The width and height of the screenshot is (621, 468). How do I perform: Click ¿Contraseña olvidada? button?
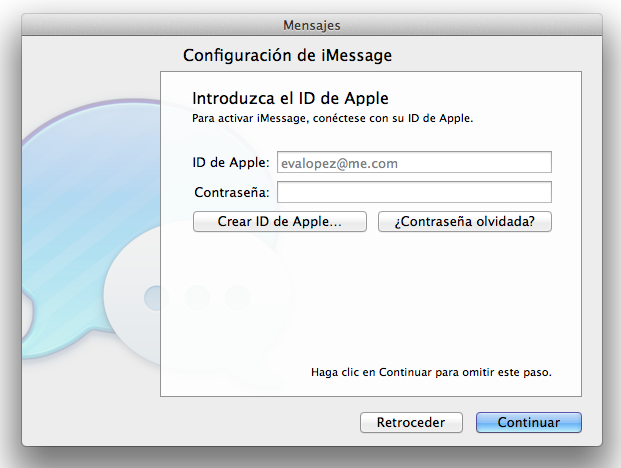click(465, 221)
